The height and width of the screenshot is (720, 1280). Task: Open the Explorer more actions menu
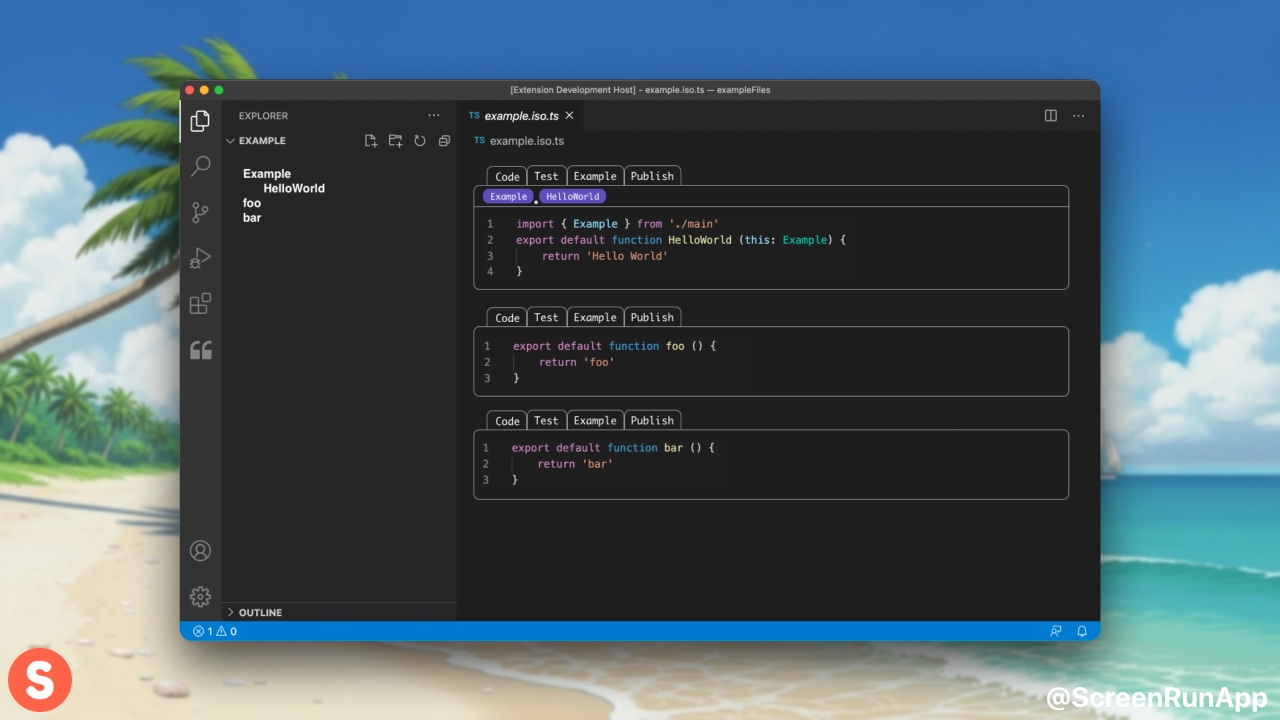pyautogui.click(x=434, y=115)
